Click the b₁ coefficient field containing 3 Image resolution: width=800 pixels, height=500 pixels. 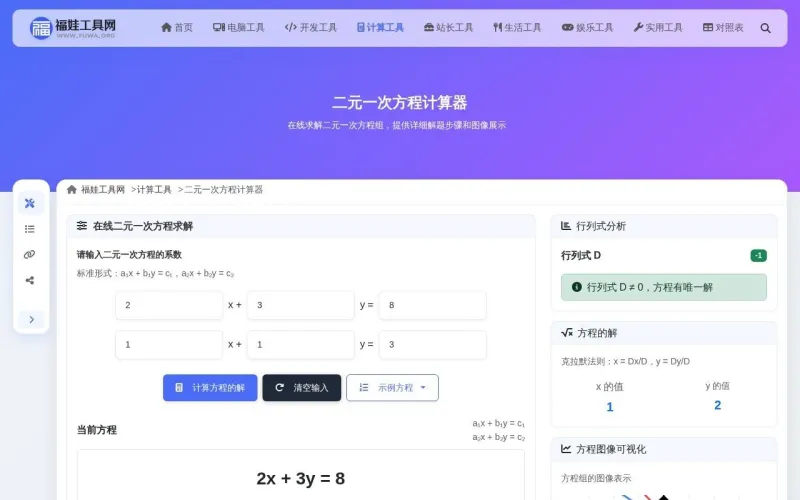tap(301, 305)
